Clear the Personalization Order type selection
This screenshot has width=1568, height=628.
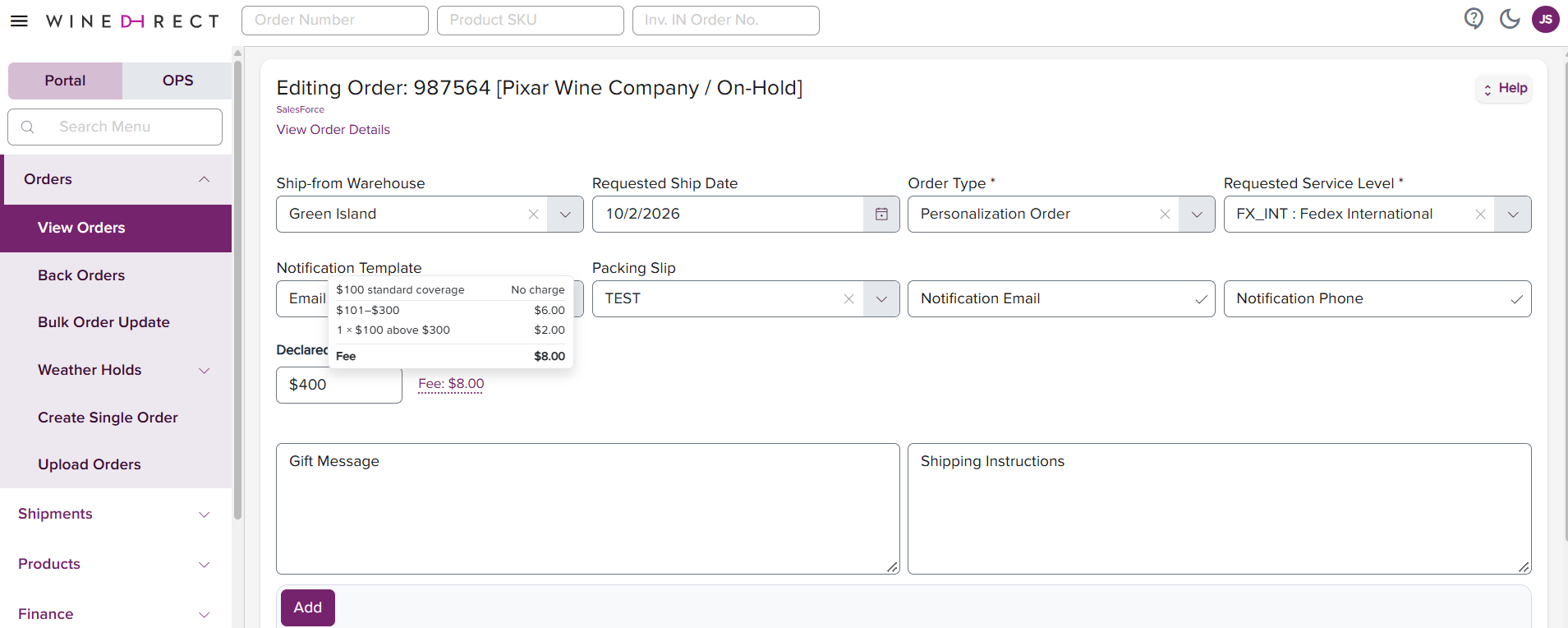pyautogui.click(x=1165, y=215)
